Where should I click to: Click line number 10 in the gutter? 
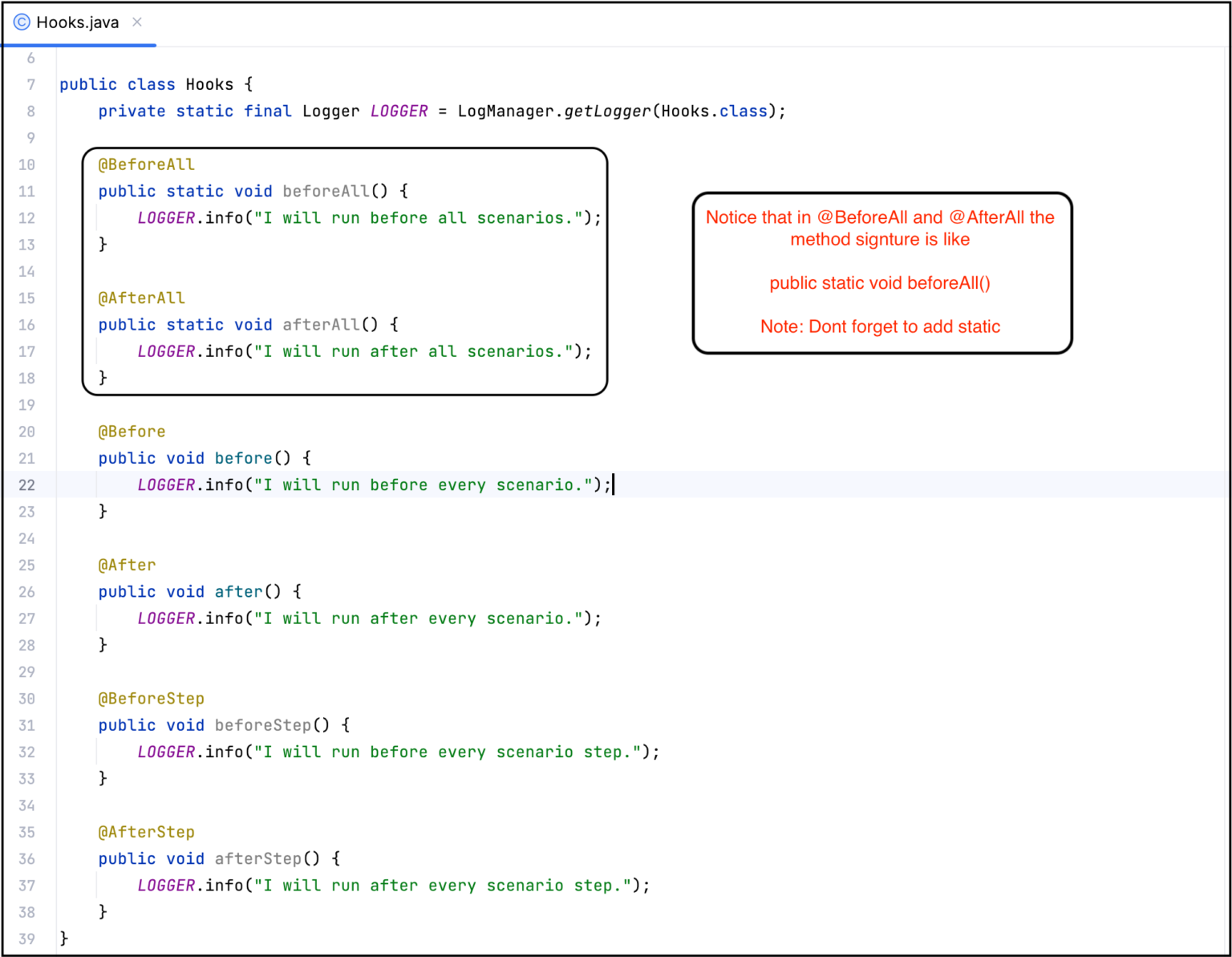[x=26, y=165]
